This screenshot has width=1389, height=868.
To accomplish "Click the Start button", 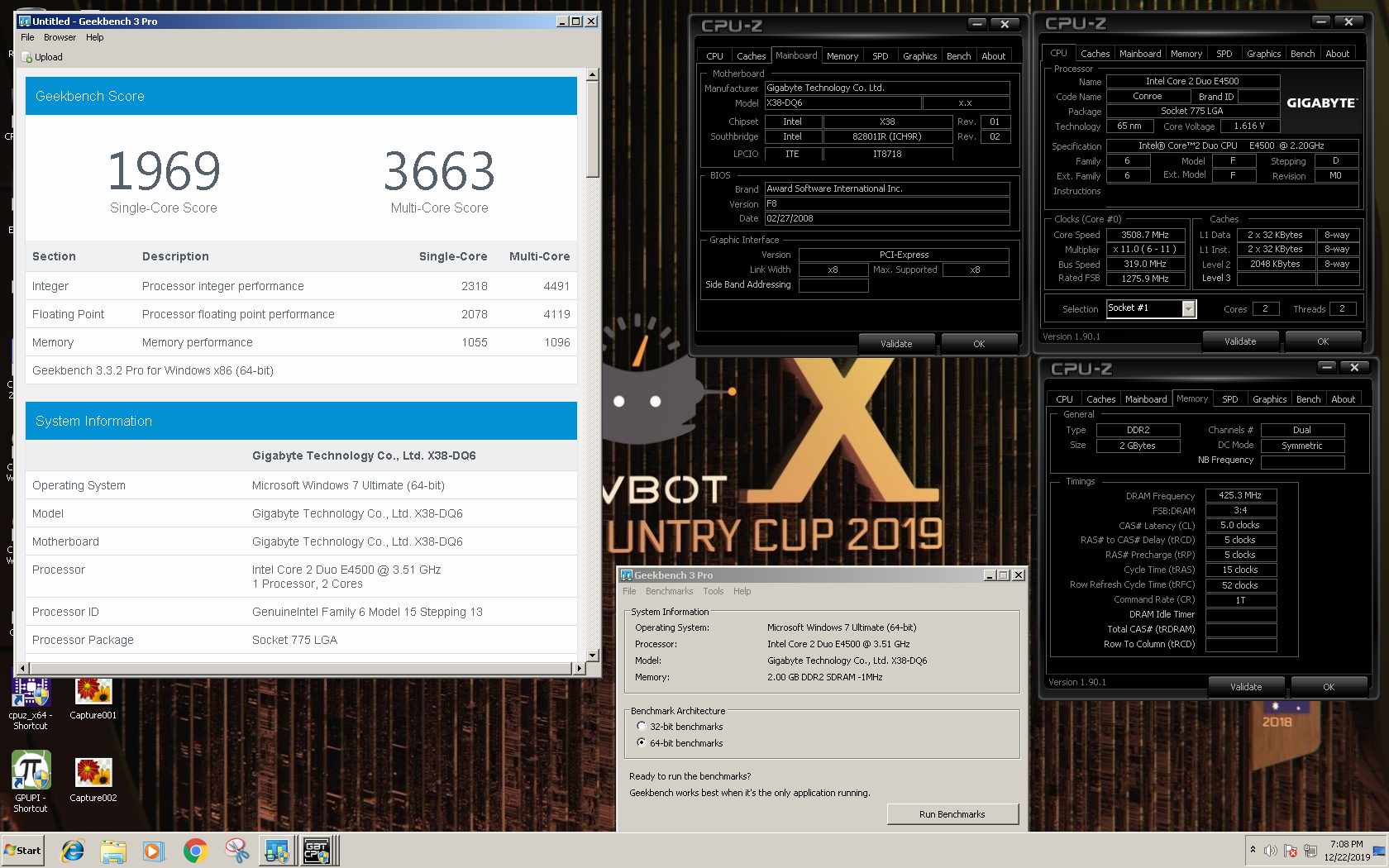I will point(22,851).
